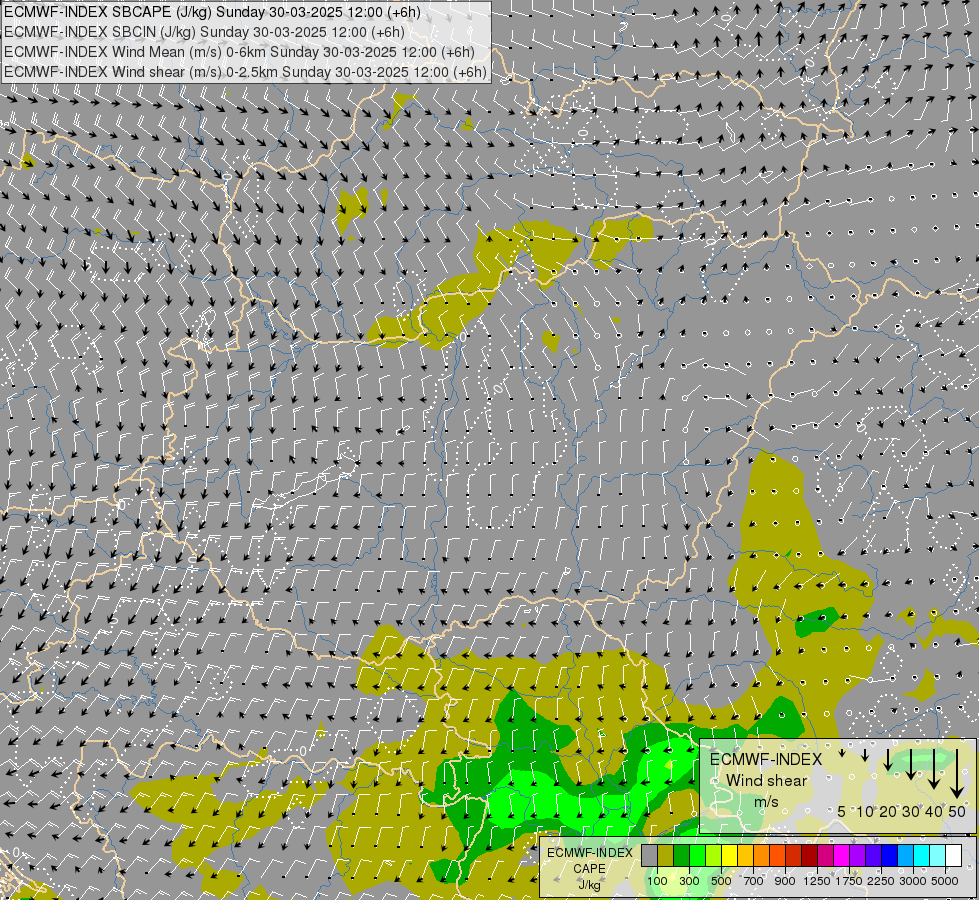
Task: Click the 40 m/s wind shear legend arrow
Action: [x=934, y=769]
